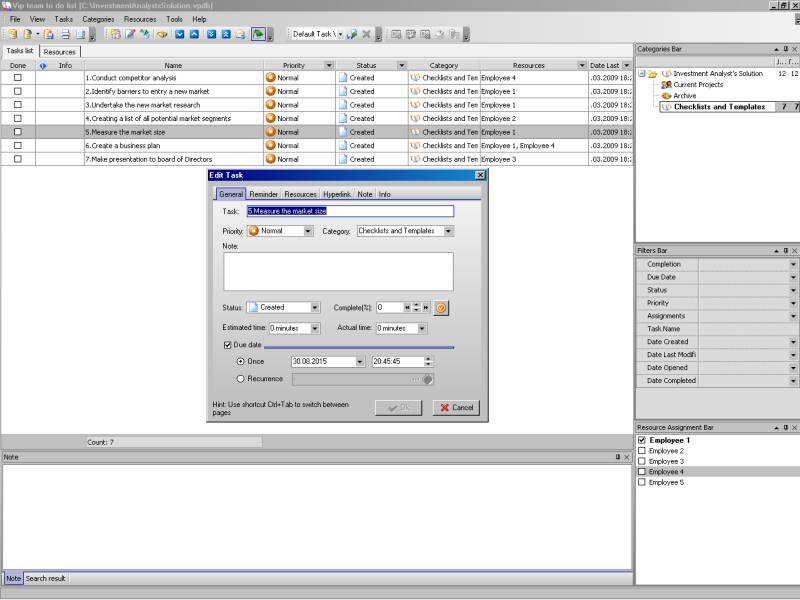This screenshot has width=800, height=600.
Task: Check the Employee 3 resource checkbox
Action: click(x=642, y=461)
